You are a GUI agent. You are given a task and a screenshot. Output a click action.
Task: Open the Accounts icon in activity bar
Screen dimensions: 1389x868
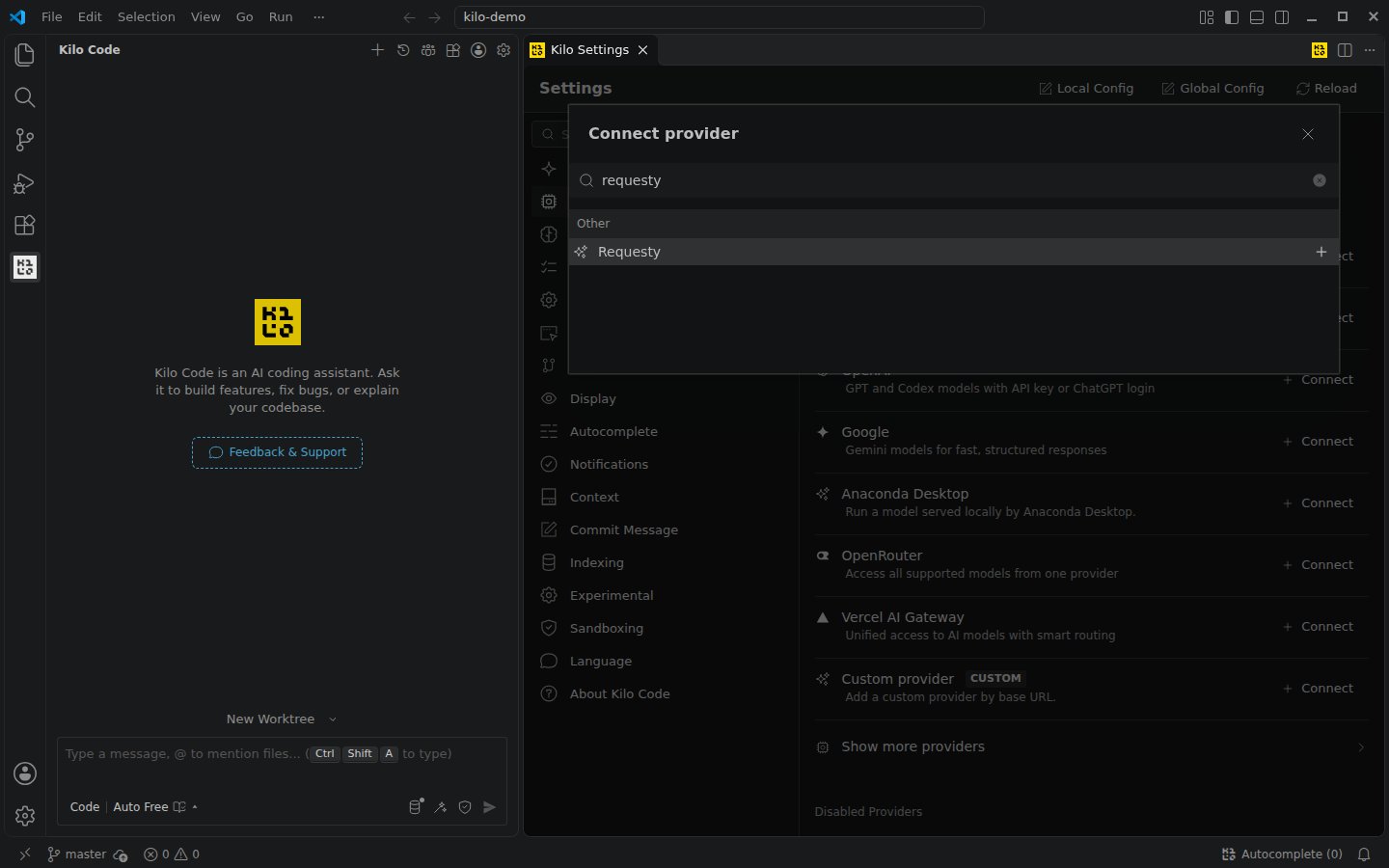[x=25, y=773]
